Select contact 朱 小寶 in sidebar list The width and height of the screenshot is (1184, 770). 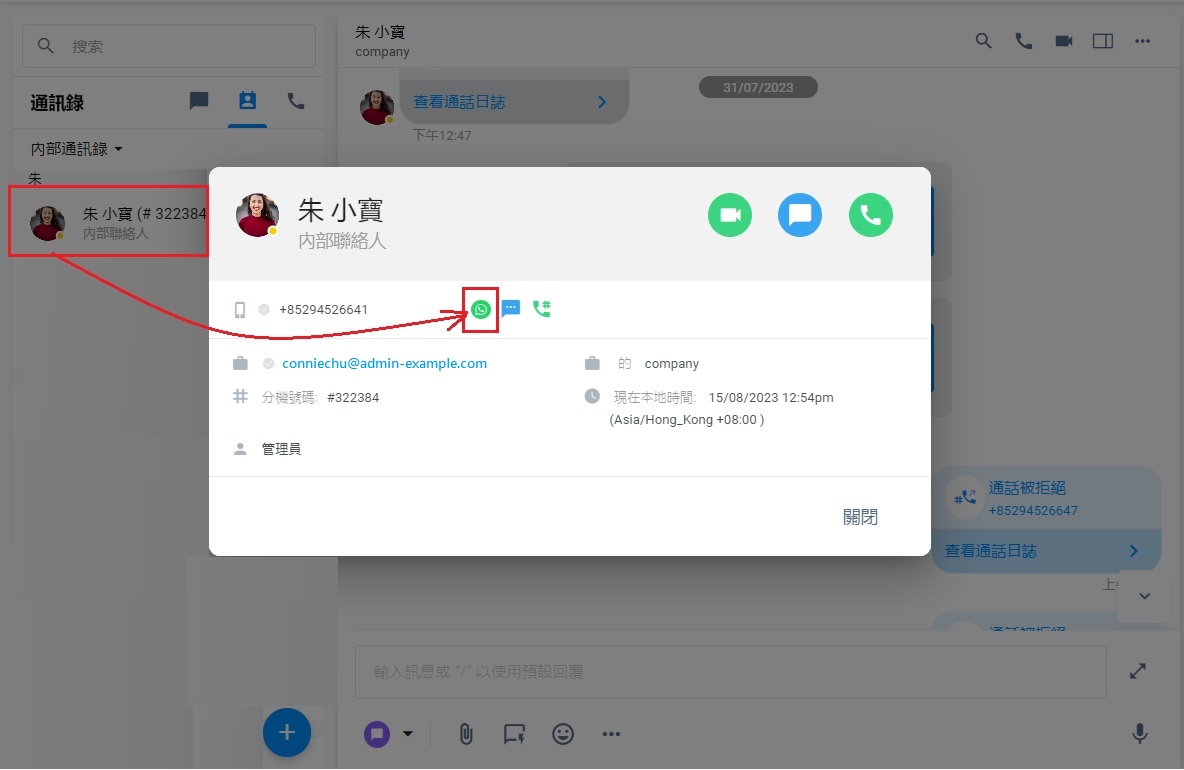click(108, 222)
